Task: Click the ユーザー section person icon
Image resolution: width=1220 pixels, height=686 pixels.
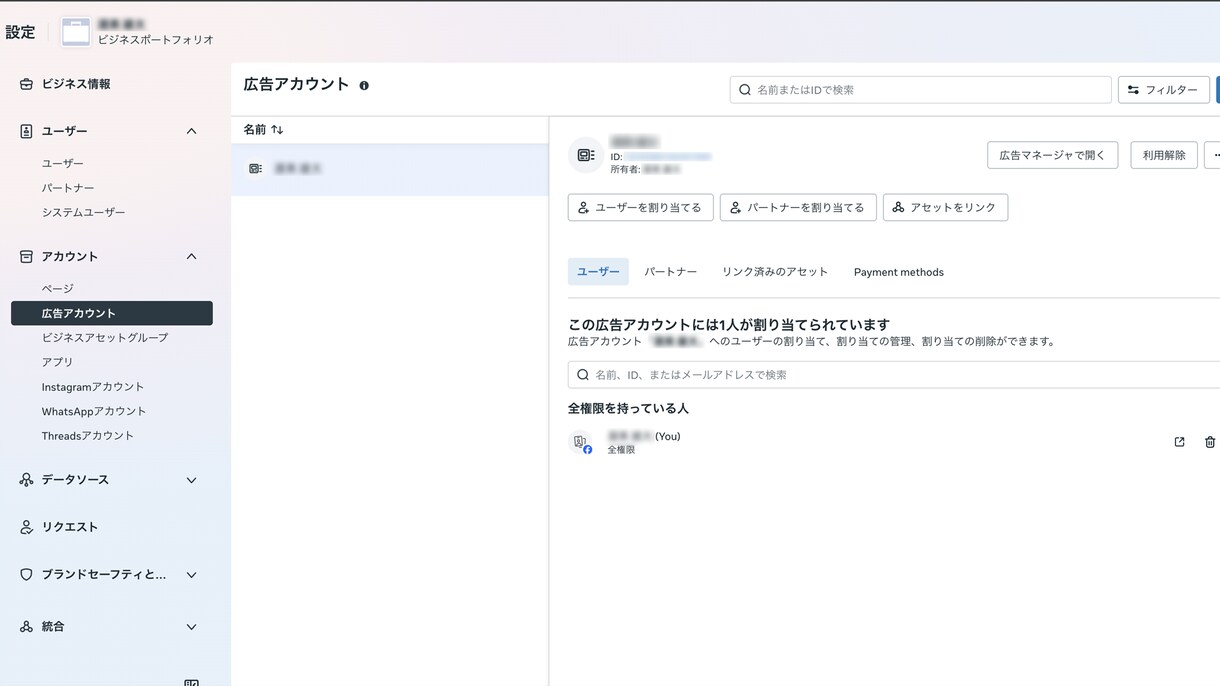Action: pos(26,131)
